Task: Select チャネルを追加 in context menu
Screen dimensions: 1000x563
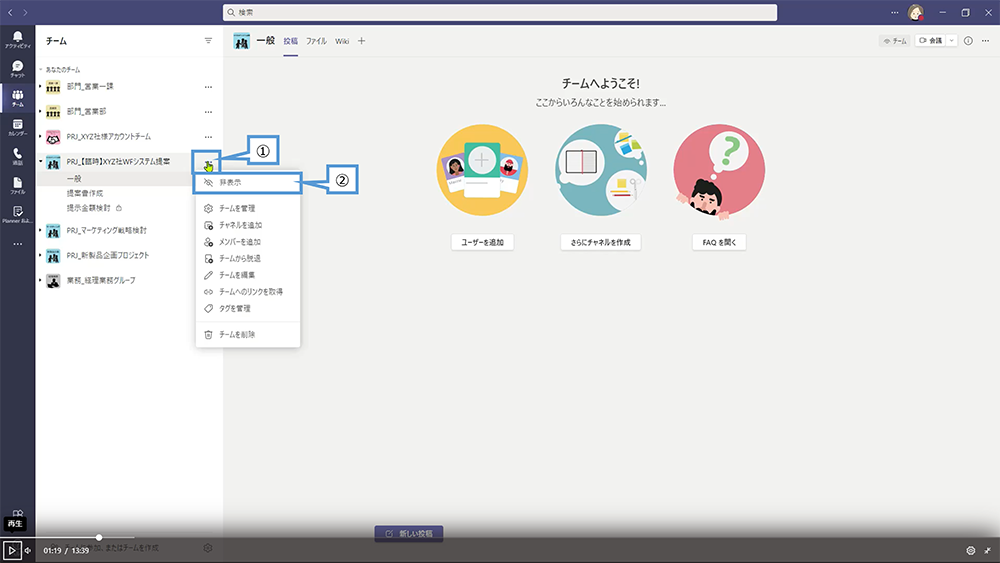Action: pyautogui.click(x=247, y=225)
